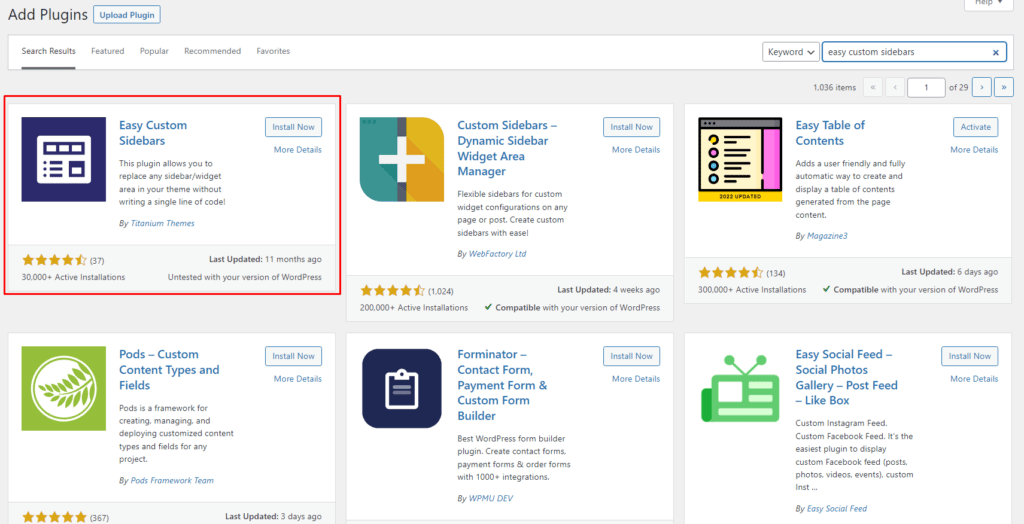Open the Easy Table of Contents title link
Screen dimensions: 1024x524
830,133
